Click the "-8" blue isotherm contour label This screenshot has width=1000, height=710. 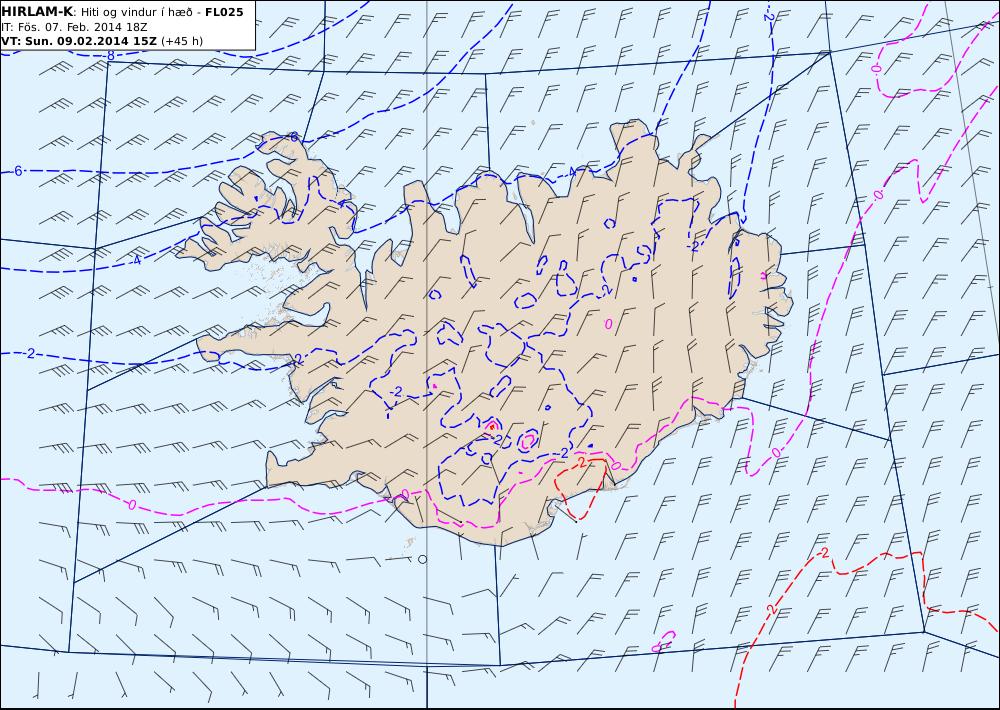coord(110,56)
